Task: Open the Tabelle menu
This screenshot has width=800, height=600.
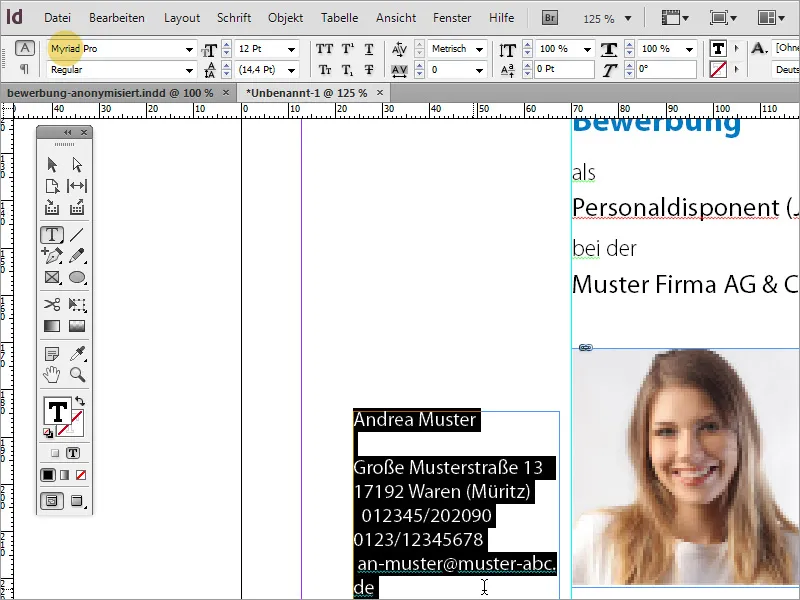Action: 339,18
